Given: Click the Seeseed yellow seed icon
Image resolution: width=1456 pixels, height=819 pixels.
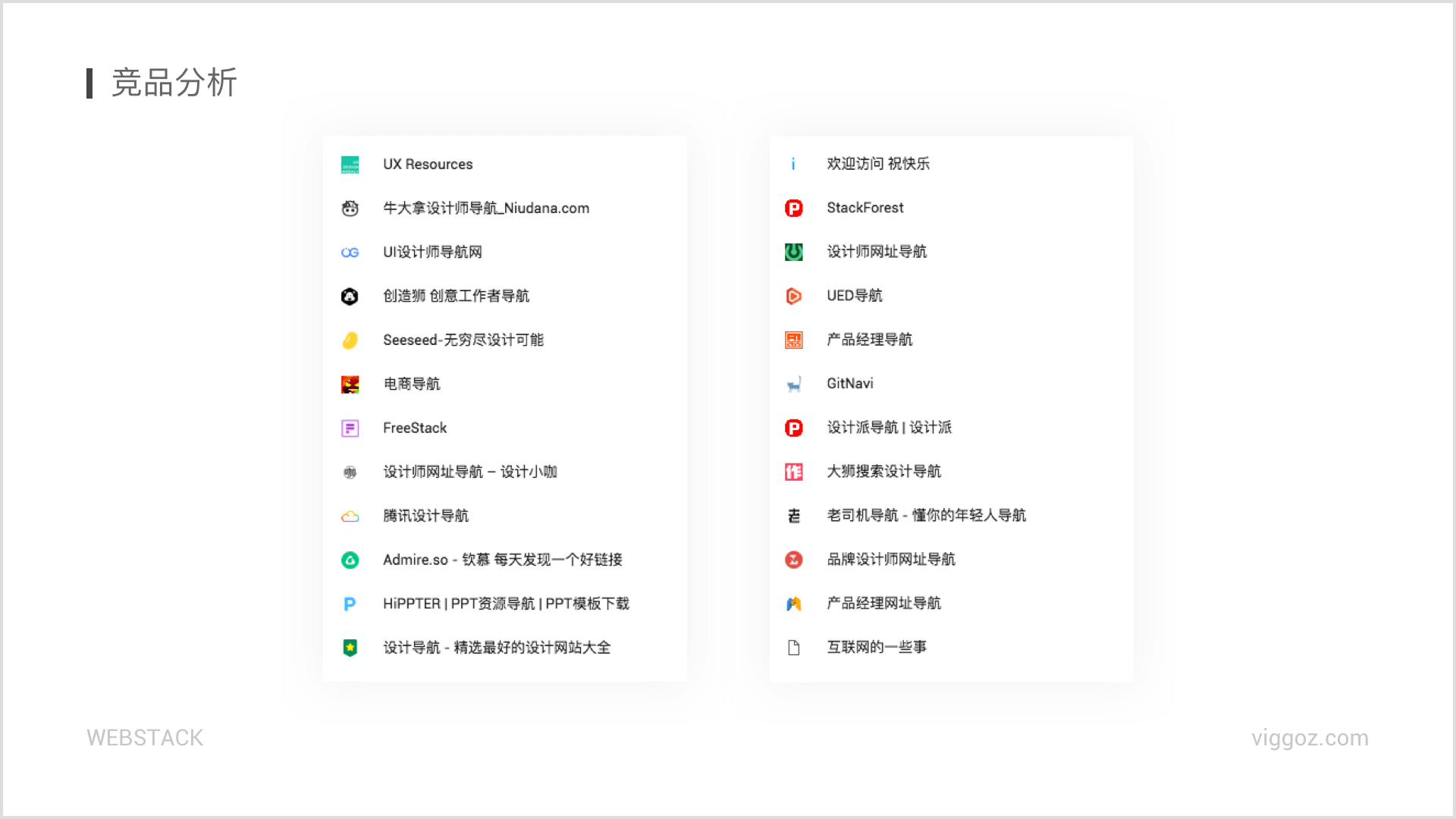Looking at the screenshot, I should [350, 340].
